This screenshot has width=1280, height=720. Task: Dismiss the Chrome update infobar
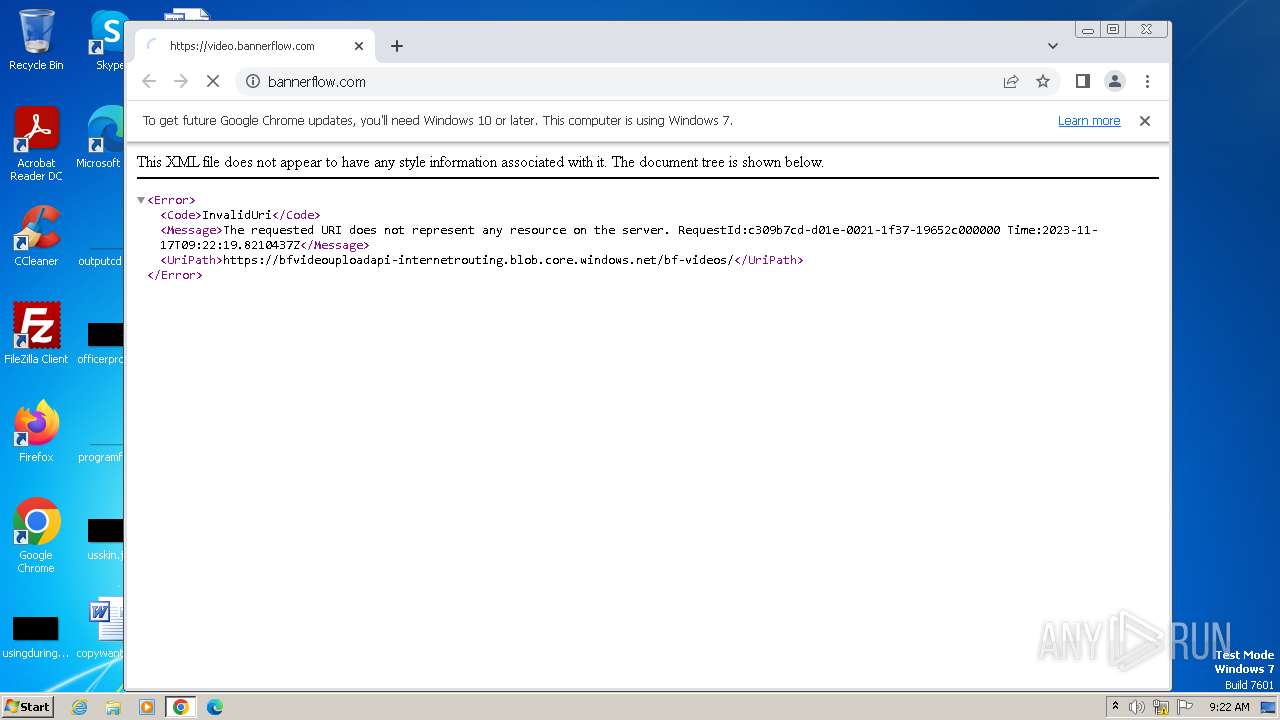click(x=1145, y=121)
